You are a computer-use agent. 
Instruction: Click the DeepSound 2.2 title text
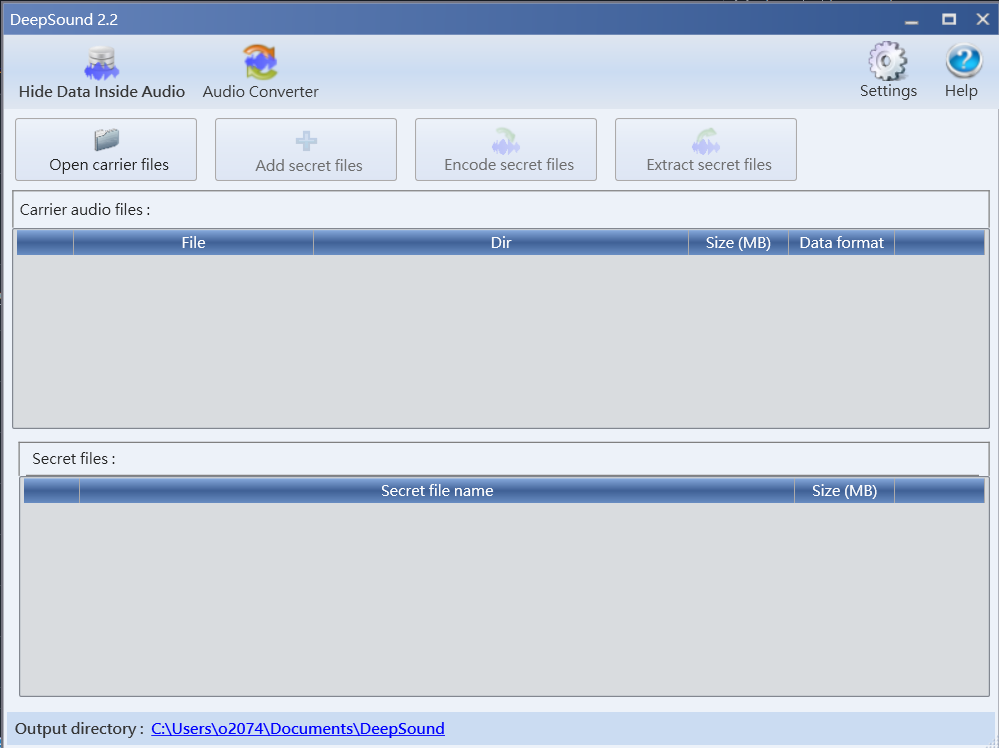point(64,20)
